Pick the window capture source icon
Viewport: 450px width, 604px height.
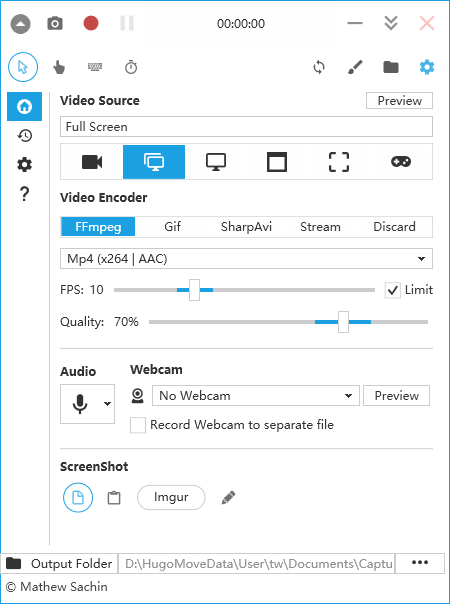pos(277,162)
